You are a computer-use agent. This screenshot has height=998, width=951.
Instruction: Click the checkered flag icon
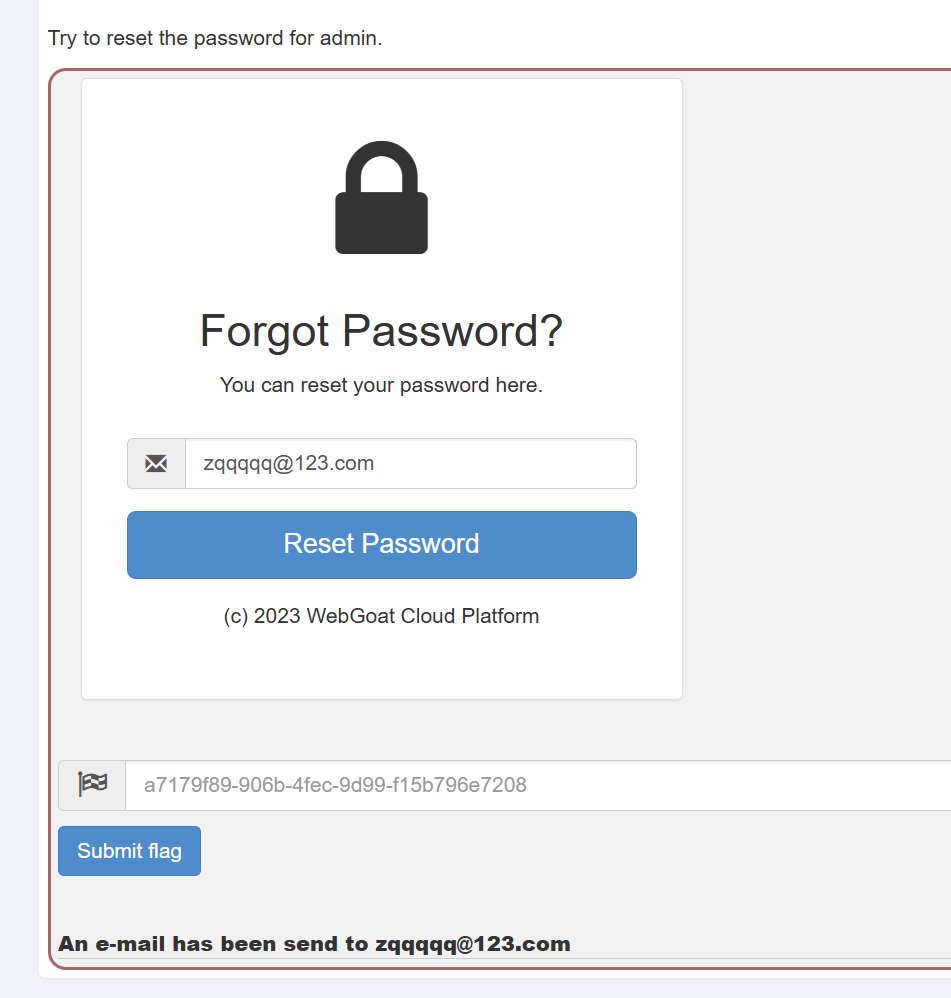tap(92, 785)
